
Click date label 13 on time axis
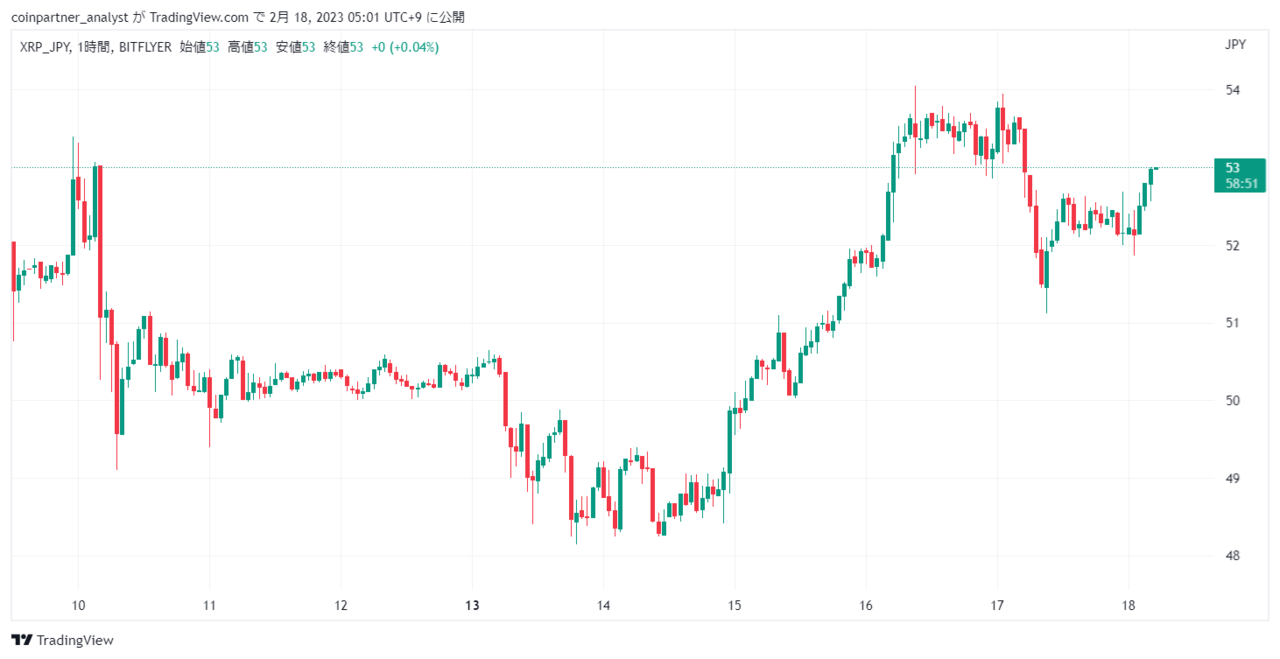pyautogui.click(x=473, y=605)
